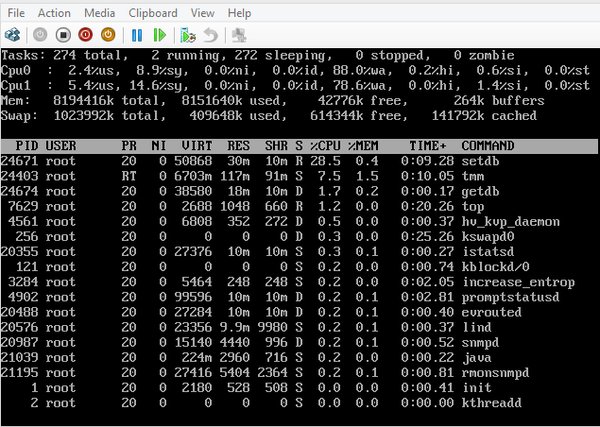Open the Media menu
Viewport: 600px width, 427px height.
99,13
